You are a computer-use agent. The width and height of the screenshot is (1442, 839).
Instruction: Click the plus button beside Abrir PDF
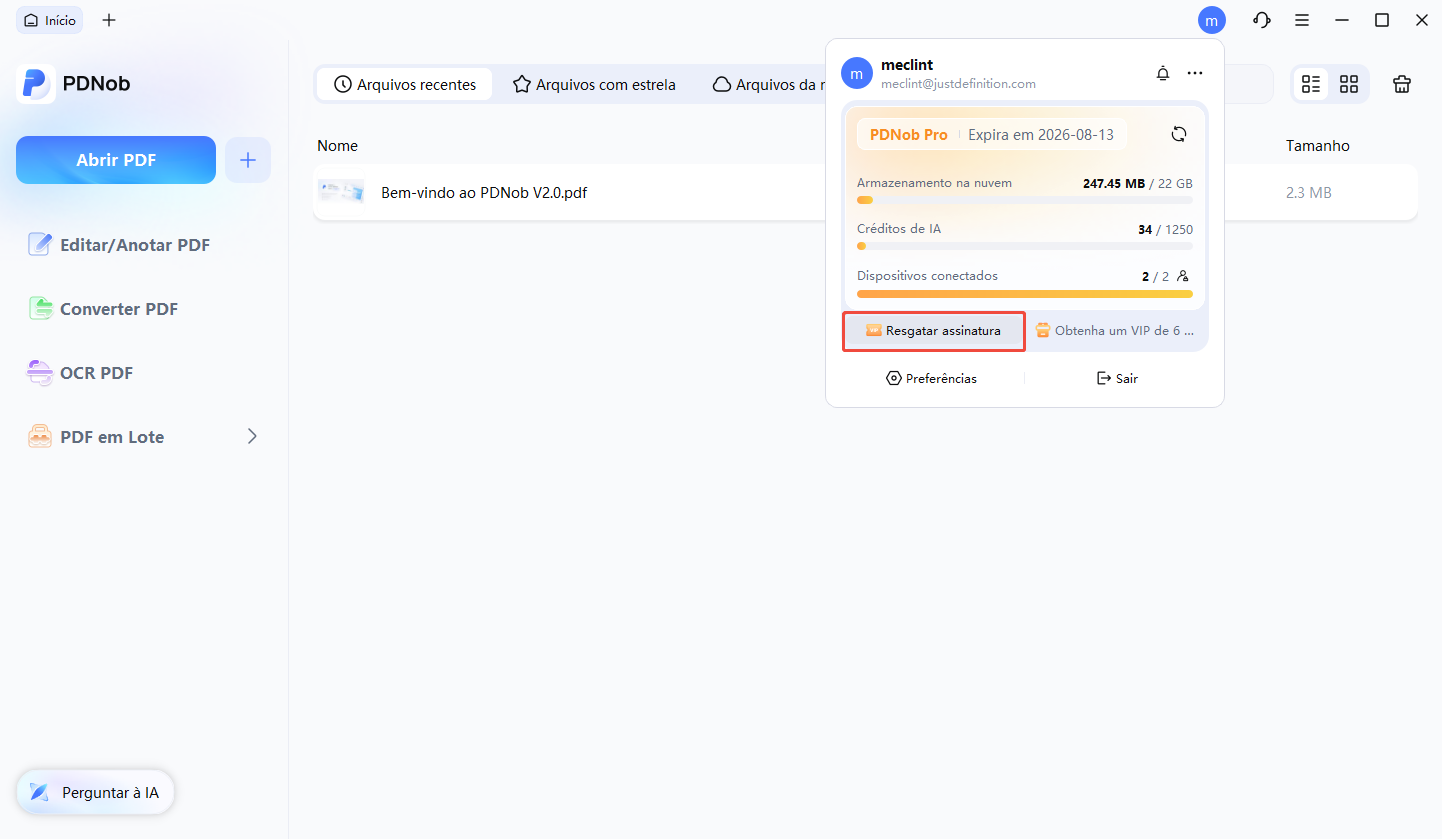click(248, 160)
